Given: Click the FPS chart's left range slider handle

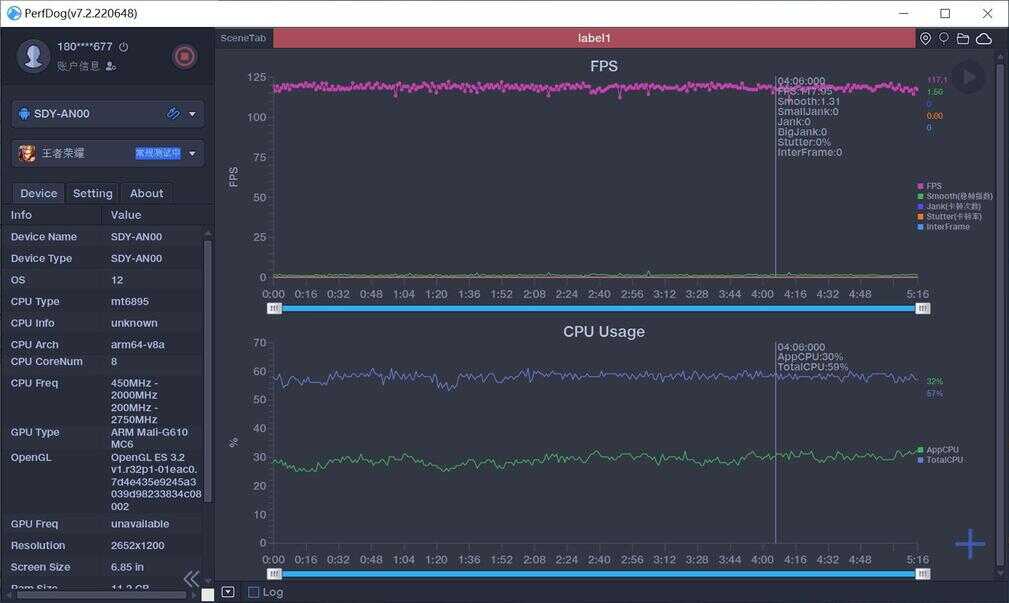Looking at the screenshot, I should click(x=274, y=309).
